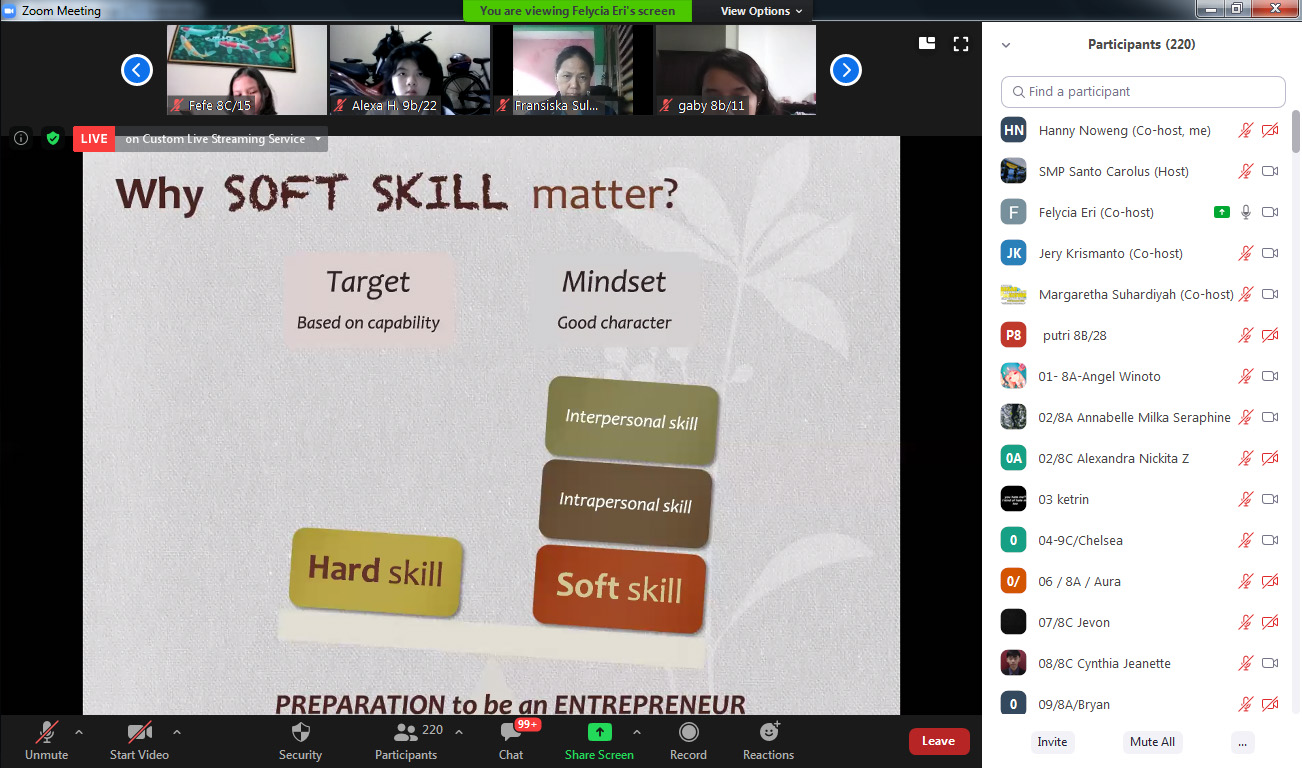Click the Invite button
Screen dimensions: 1302x768
[x=1052, y=742]
